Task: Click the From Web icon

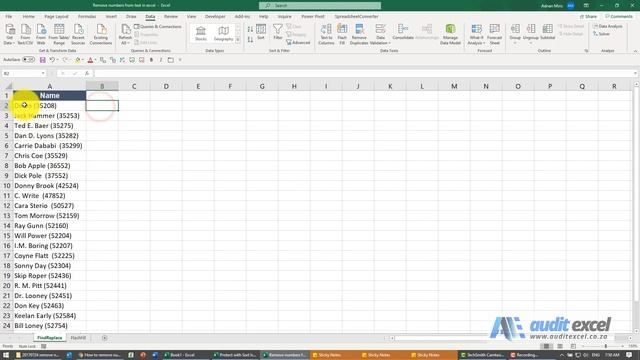Action: click(x=41, y=34)
